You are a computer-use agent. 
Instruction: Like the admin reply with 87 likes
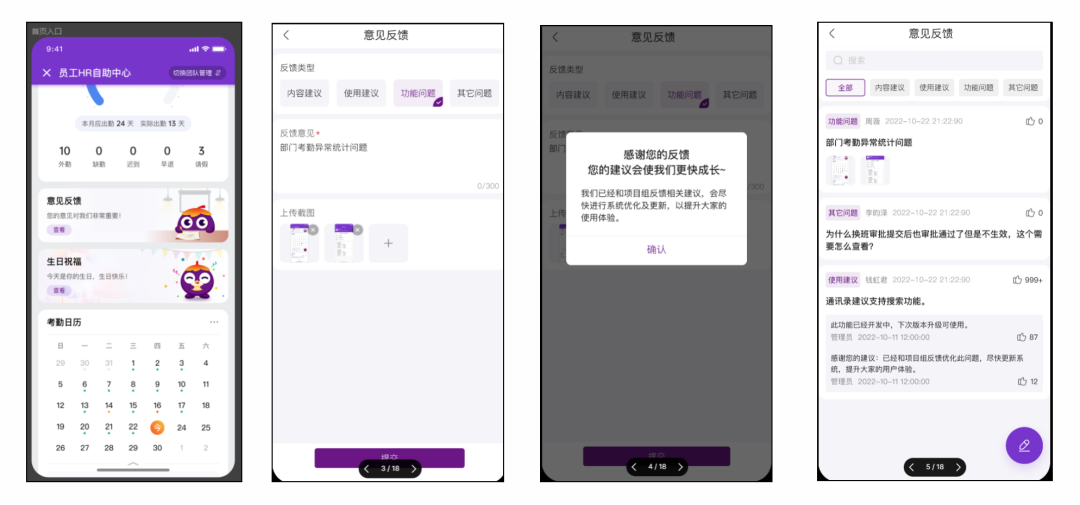click(x=1021, y=337)
